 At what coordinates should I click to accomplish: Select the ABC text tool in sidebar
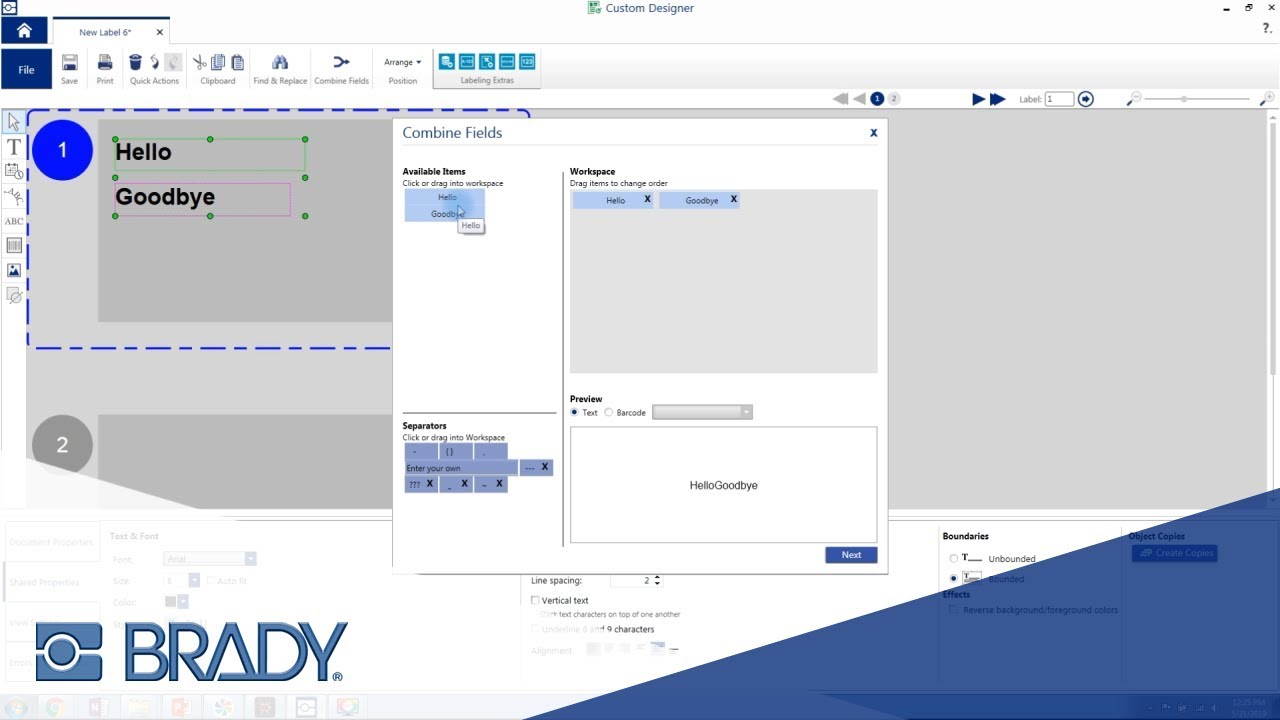click(14, 221)
